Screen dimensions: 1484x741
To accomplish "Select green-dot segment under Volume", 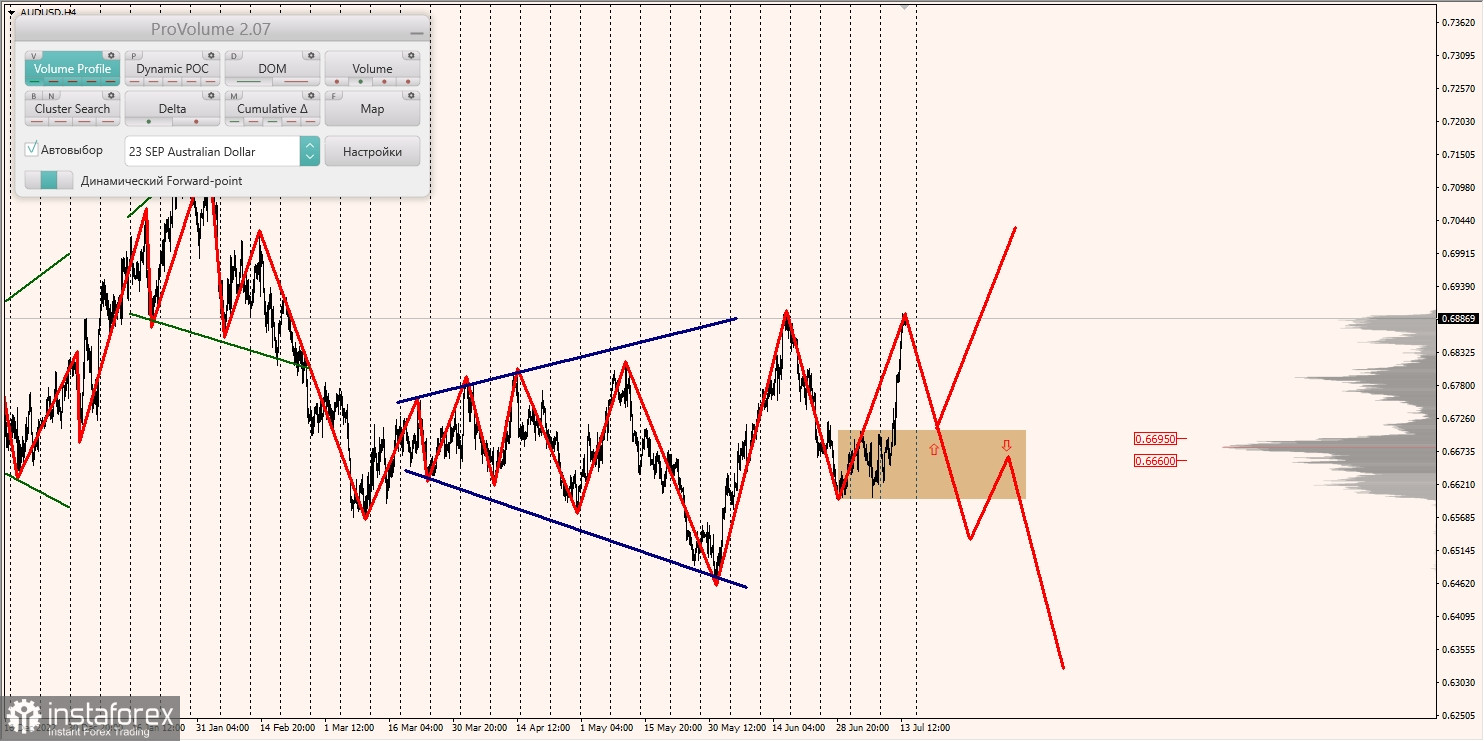I will 361,82.
